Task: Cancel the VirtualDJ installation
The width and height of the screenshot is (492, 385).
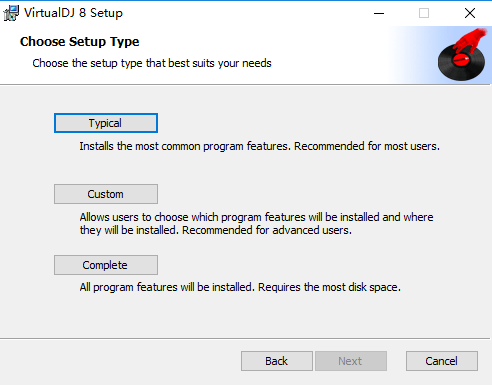Action: tap(442, 361)
